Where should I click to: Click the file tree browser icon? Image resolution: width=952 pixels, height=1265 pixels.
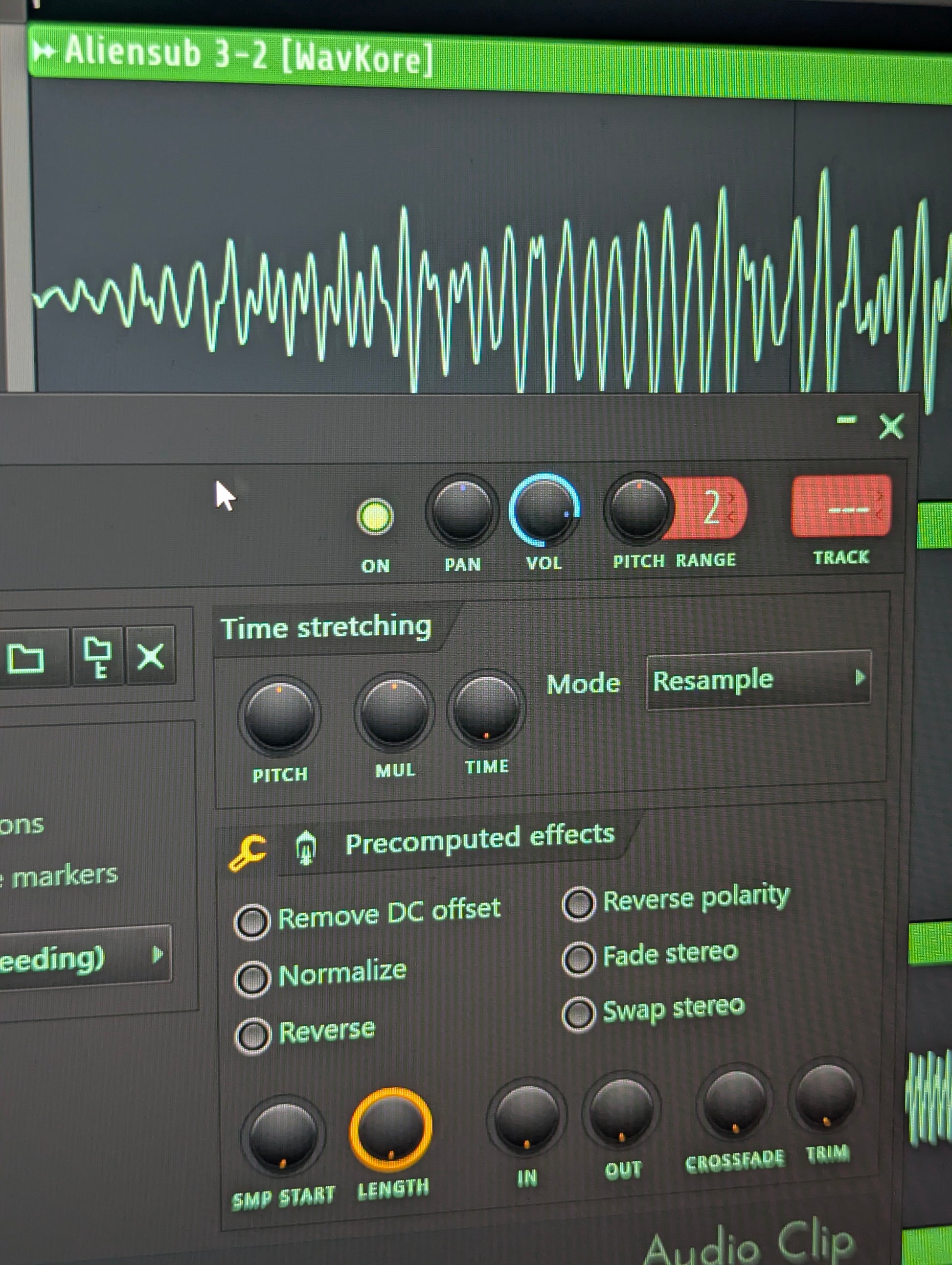point(97,658)
